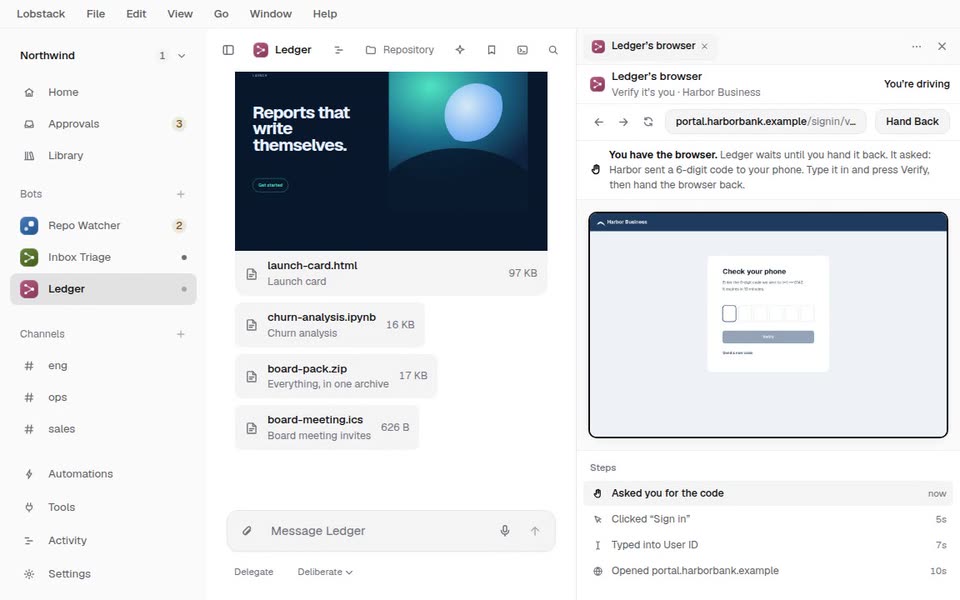This screenshot has width=960, height=600.
Task: Open the Go menu
Action: tap(221, 13)
